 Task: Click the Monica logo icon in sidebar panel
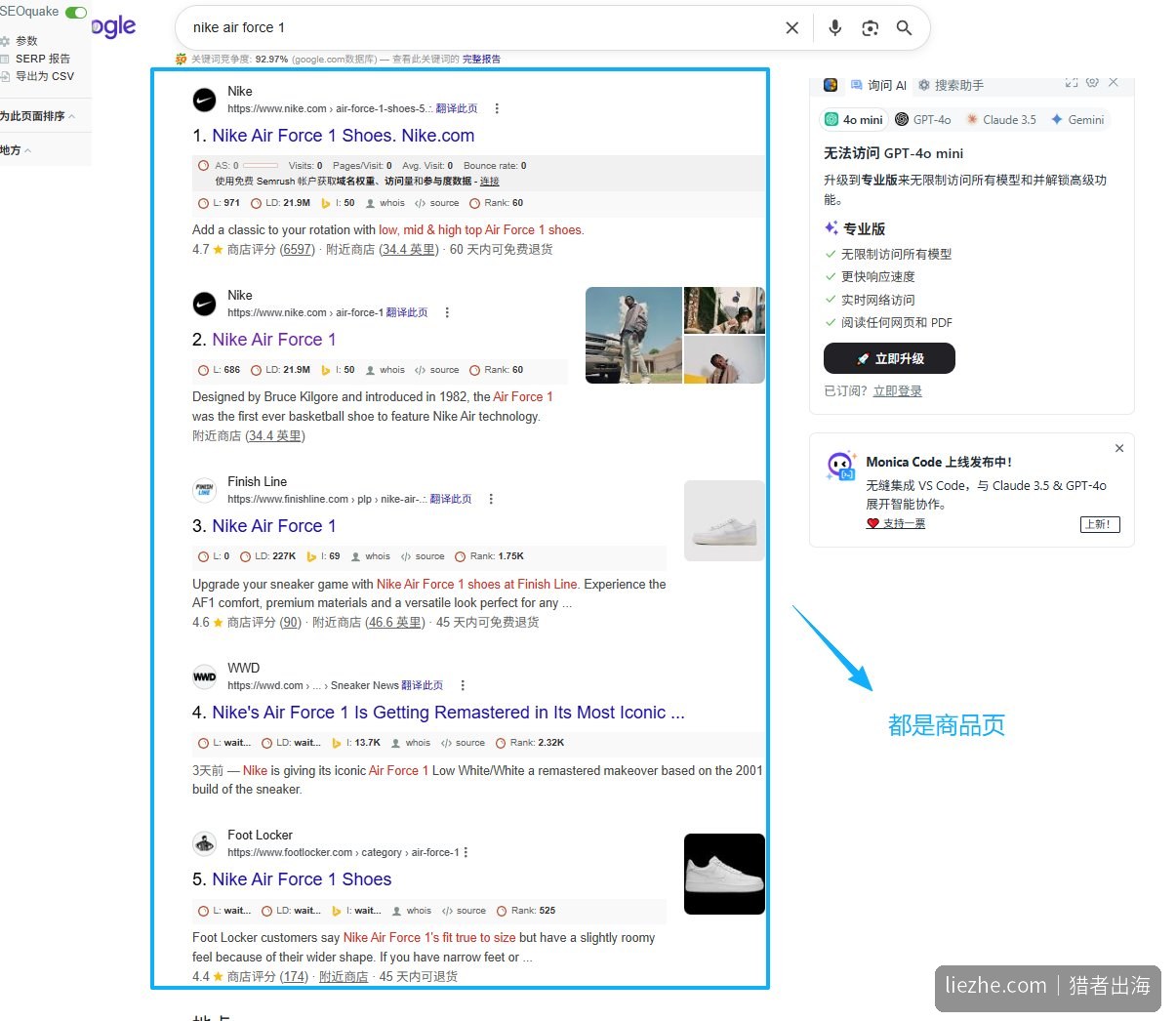coord(831,85)
